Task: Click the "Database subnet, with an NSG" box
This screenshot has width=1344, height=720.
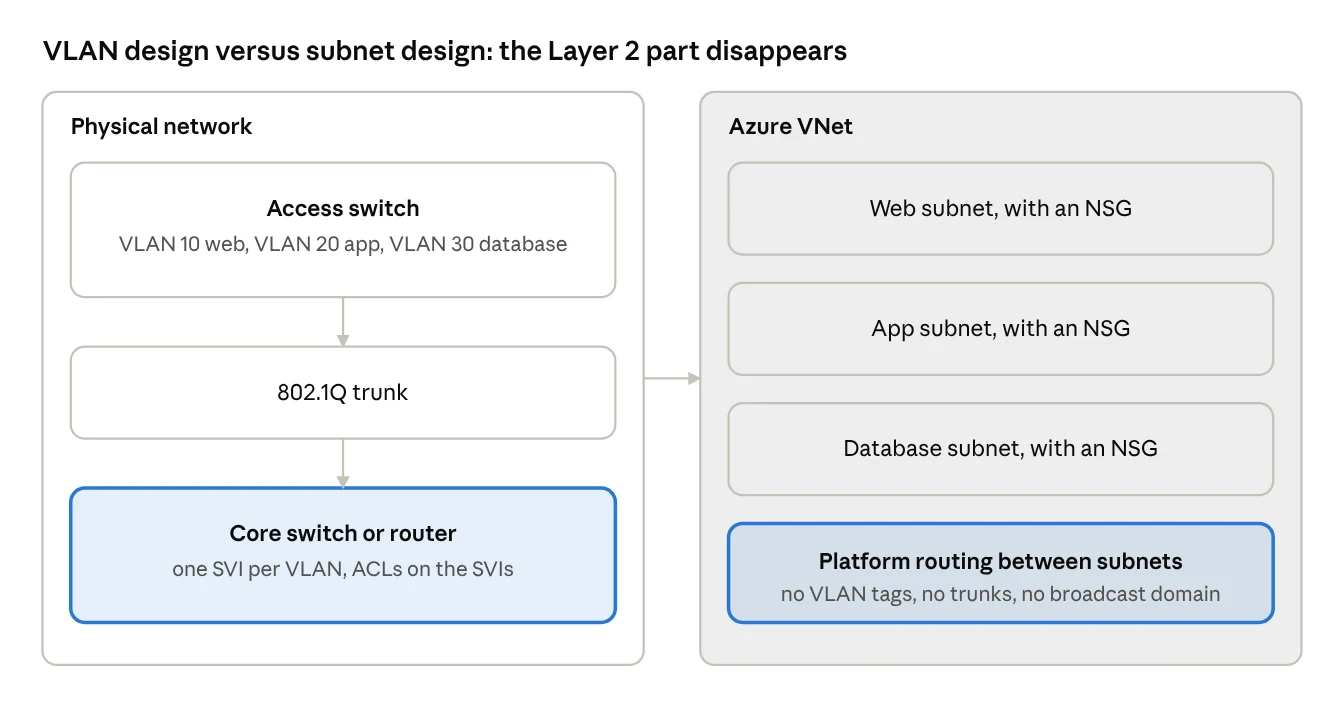Action: tap(1001, 449)
